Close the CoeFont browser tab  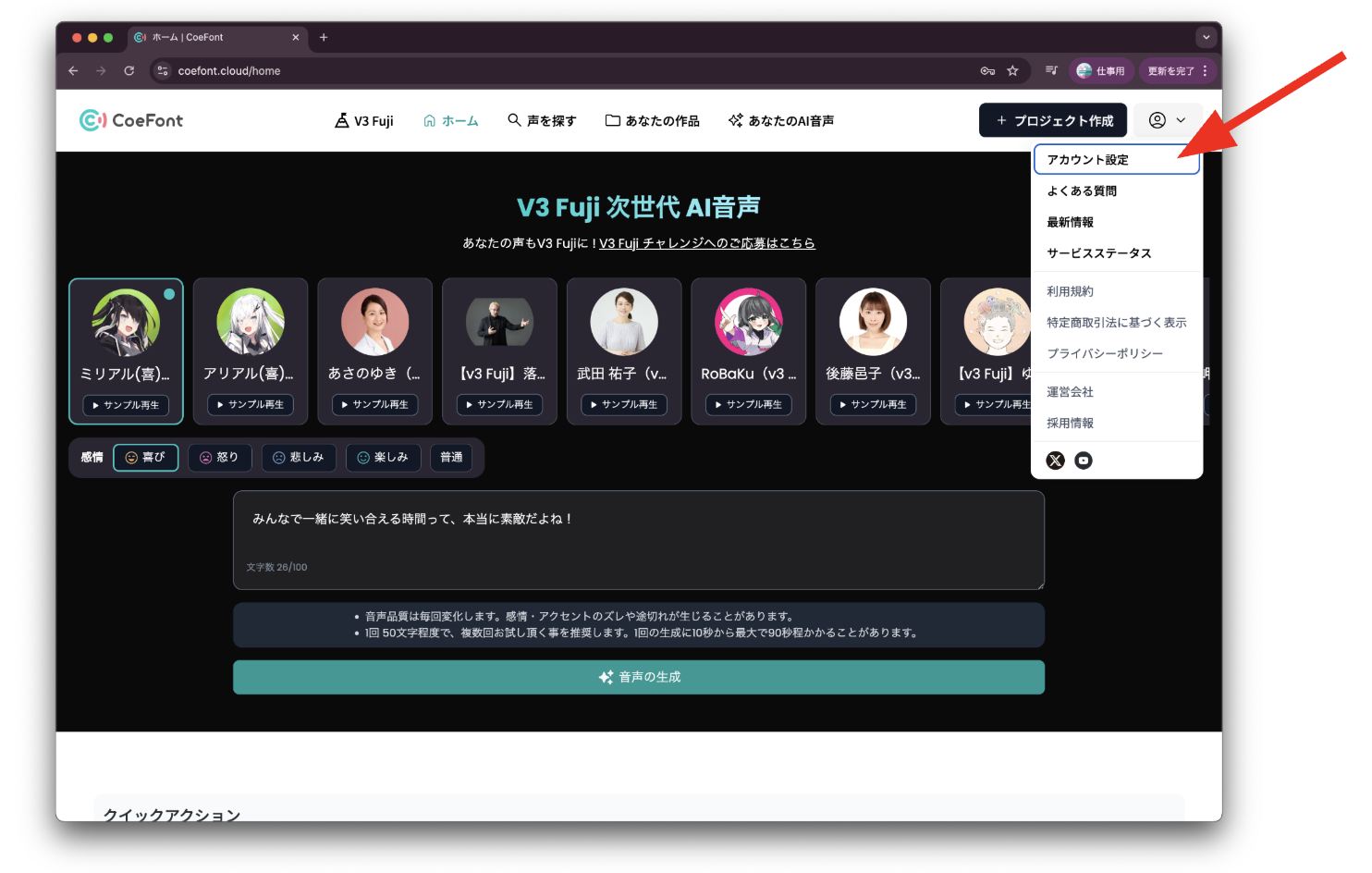click(x=296, y=37)
